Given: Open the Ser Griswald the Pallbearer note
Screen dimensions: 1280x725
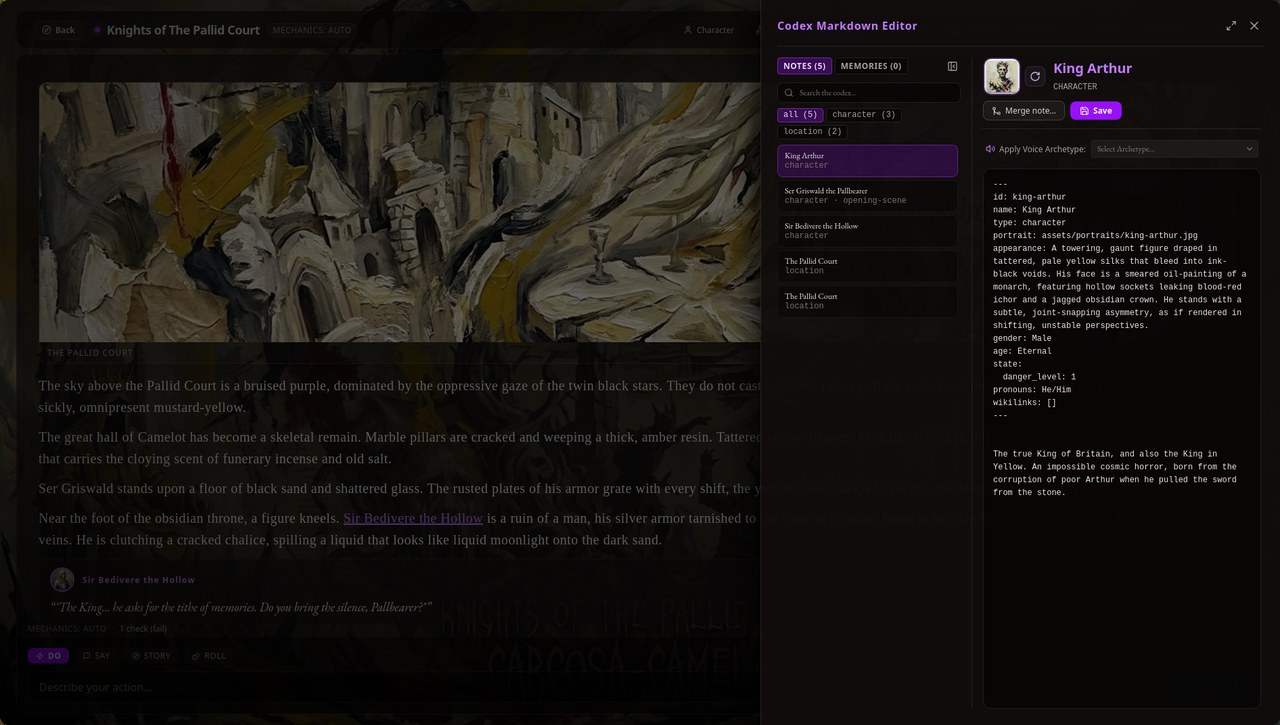Looking at the screenshot, I should tap(867, 196).
